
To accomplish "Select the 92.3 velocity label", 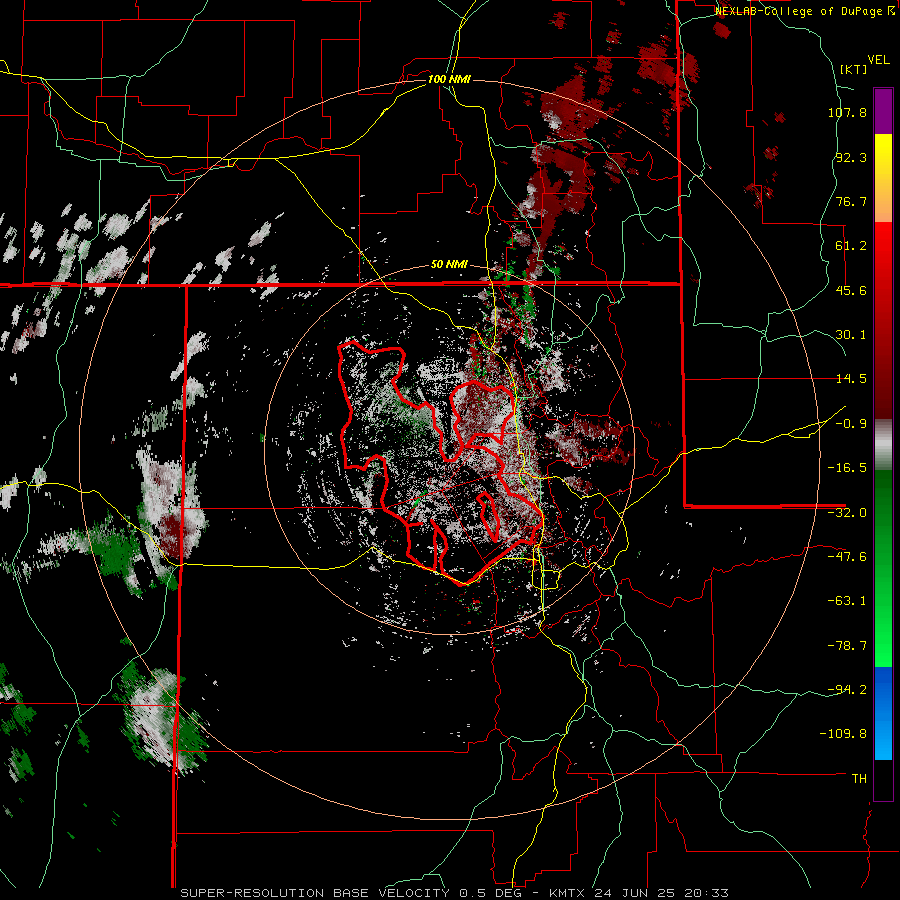I will click(851, 157).
